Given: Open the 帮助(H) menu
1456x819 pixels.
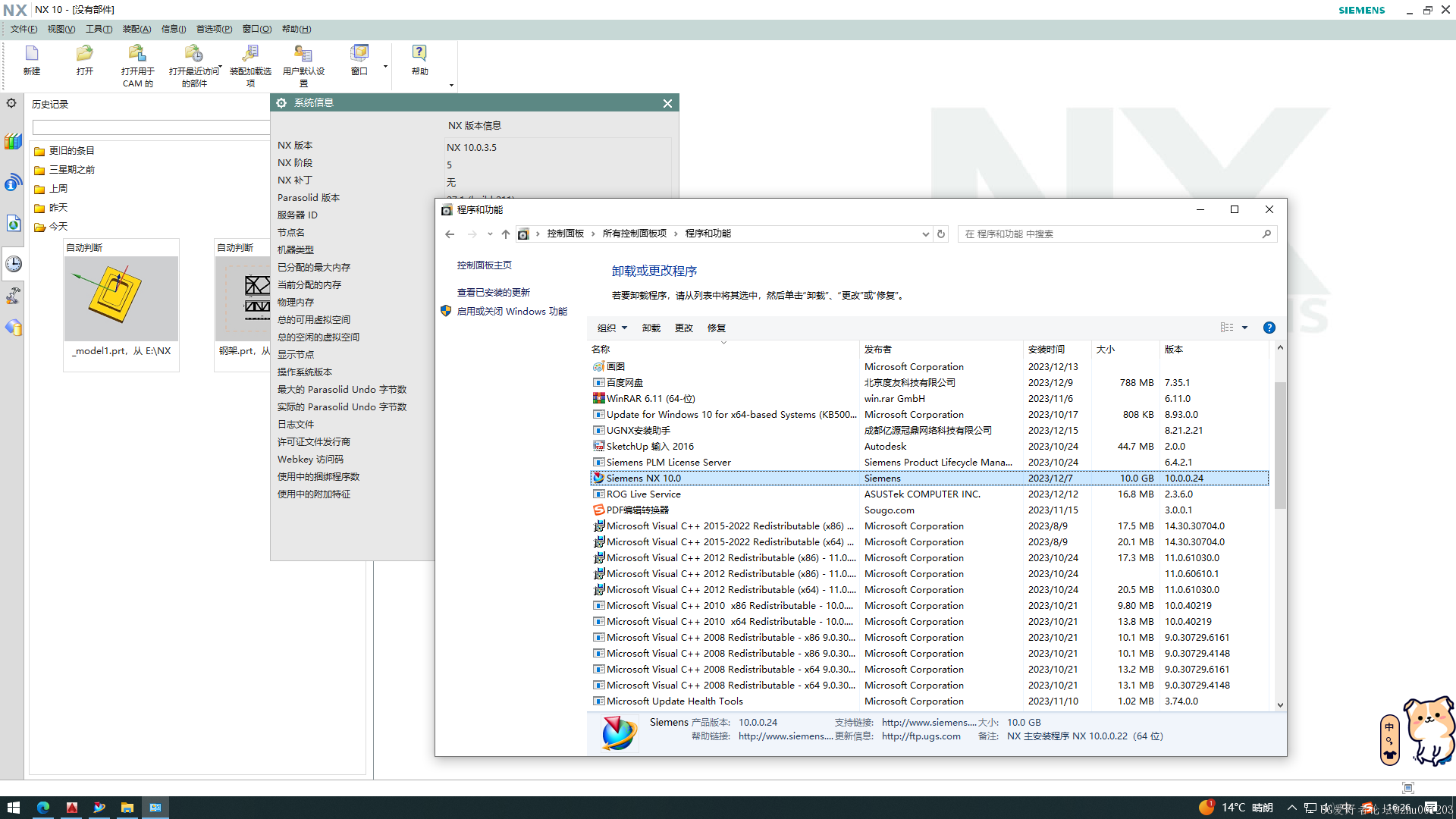Looking at the screenshot, I should click(297, 29).
